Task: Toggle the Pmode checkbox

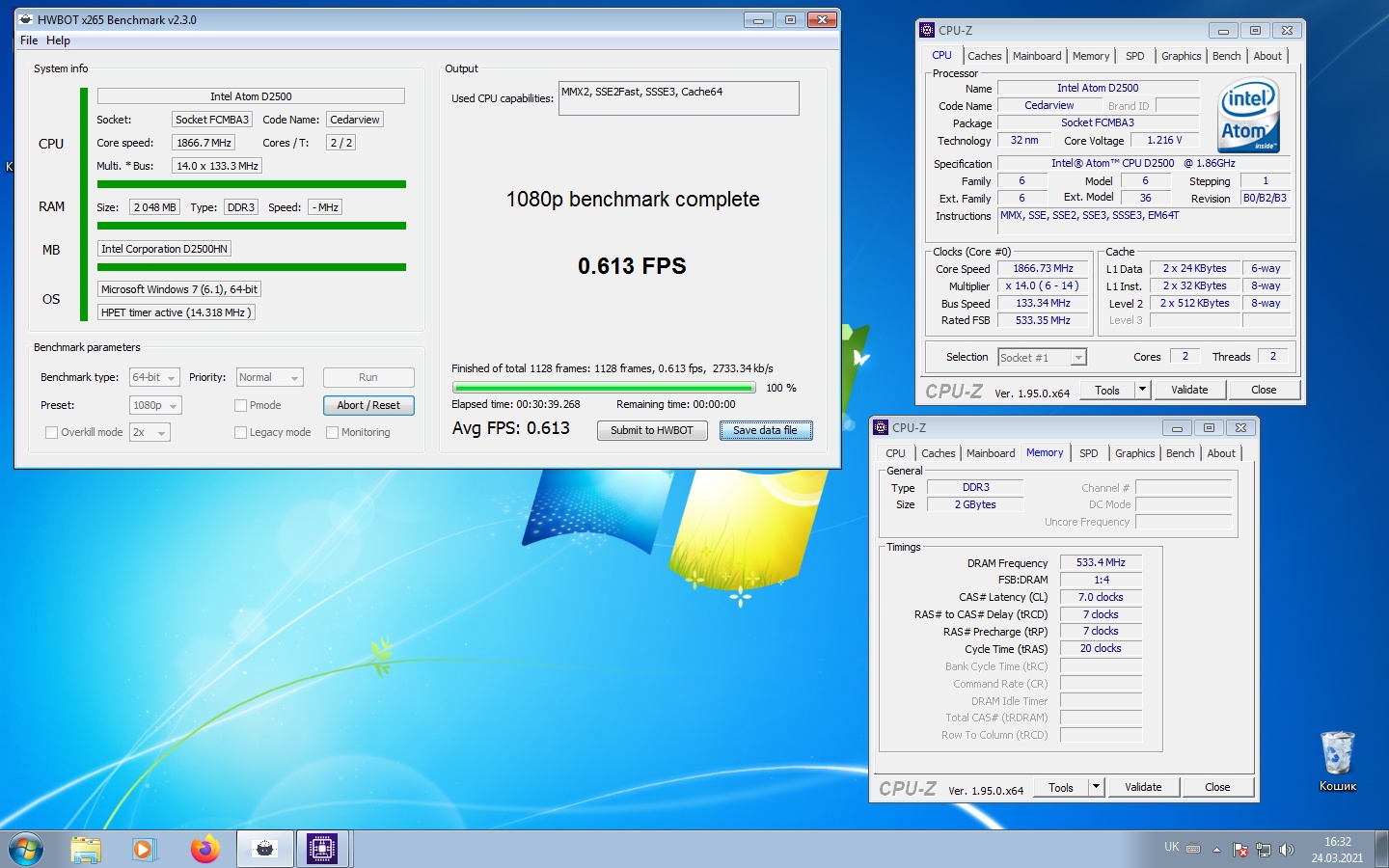Action: 240,405
